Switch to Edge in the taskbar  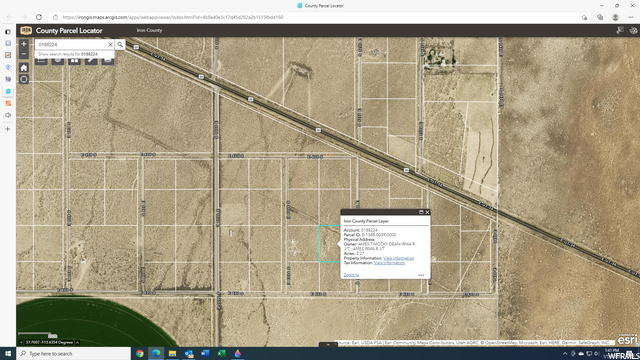click(156, 353)
